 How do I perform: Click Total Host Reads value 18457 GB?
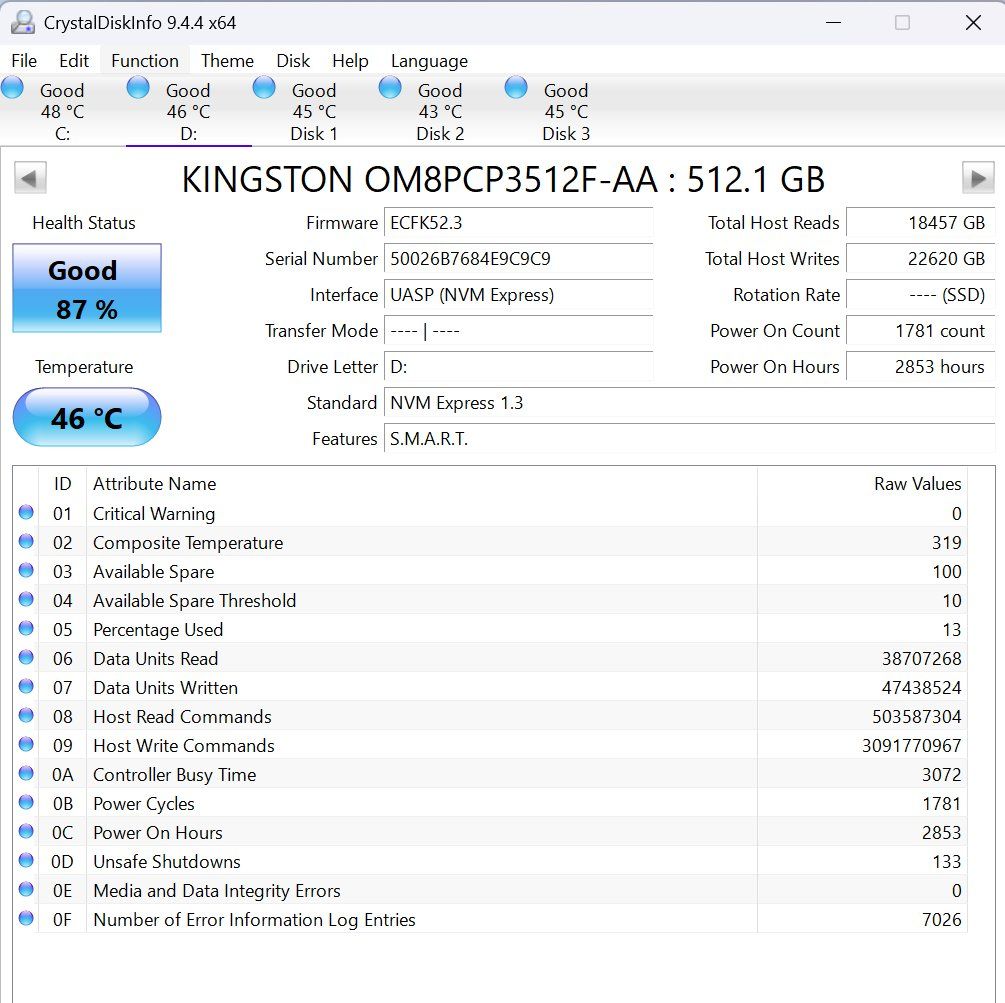[920, 223]
